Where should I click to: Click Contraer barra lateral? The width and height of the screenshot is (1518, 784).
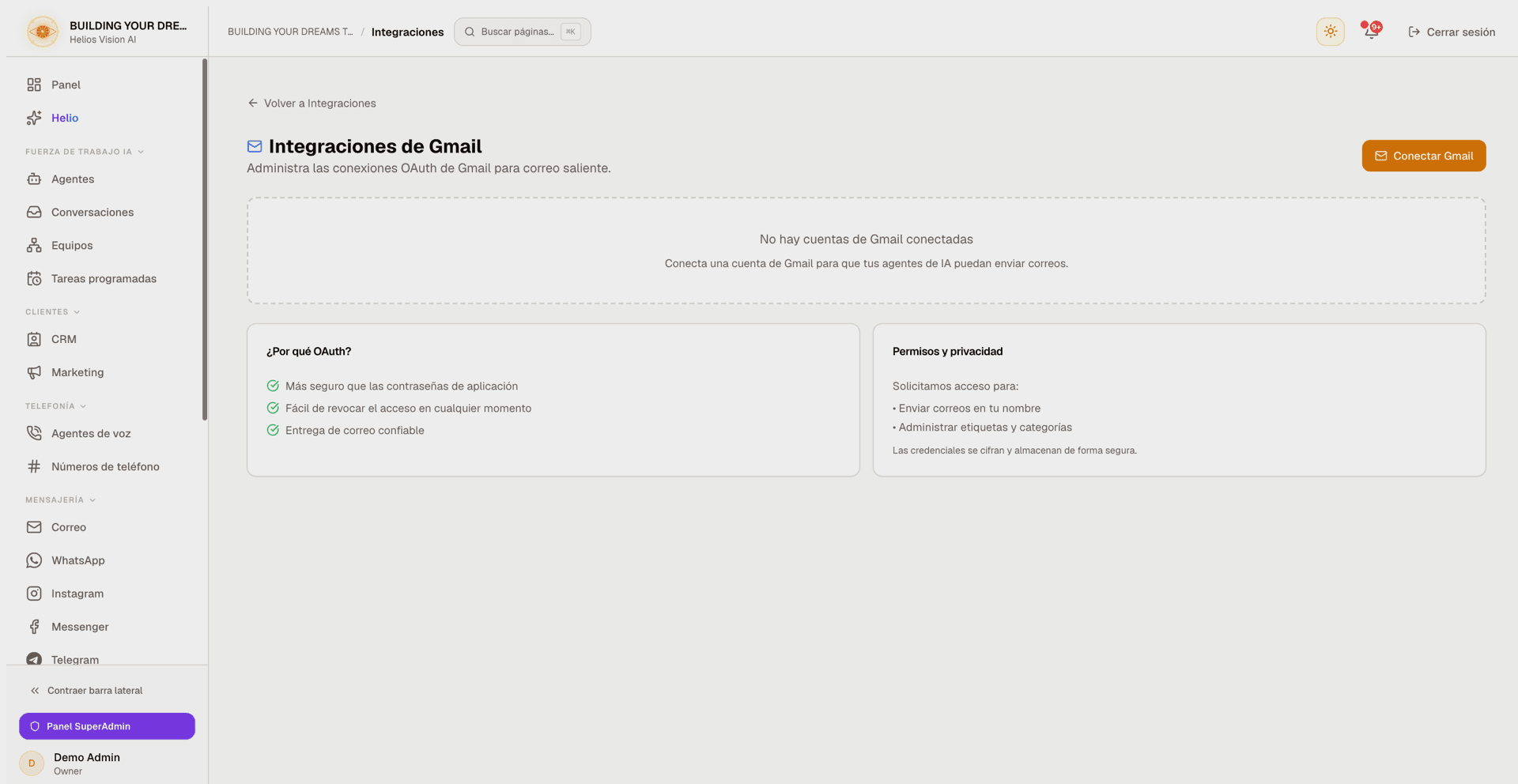tap(86, 691)
